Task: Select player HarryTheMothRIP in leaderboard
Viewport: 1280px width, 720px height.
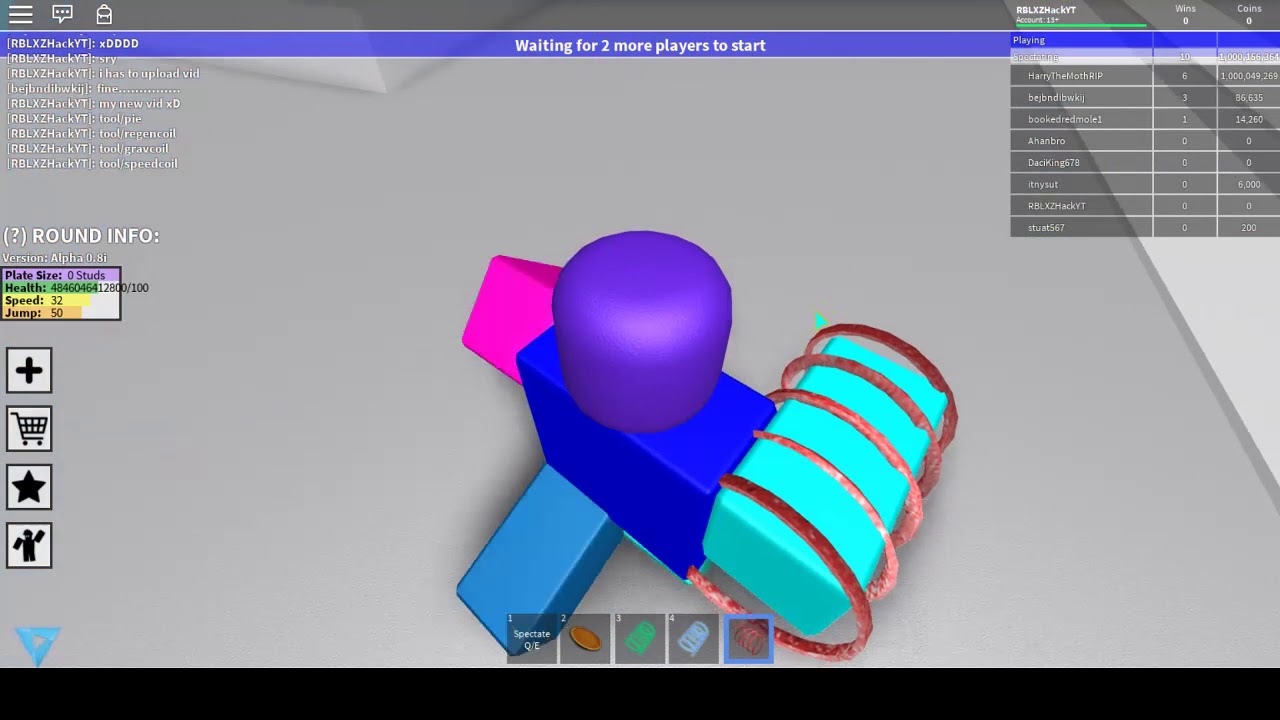Action: point(1081,76)
